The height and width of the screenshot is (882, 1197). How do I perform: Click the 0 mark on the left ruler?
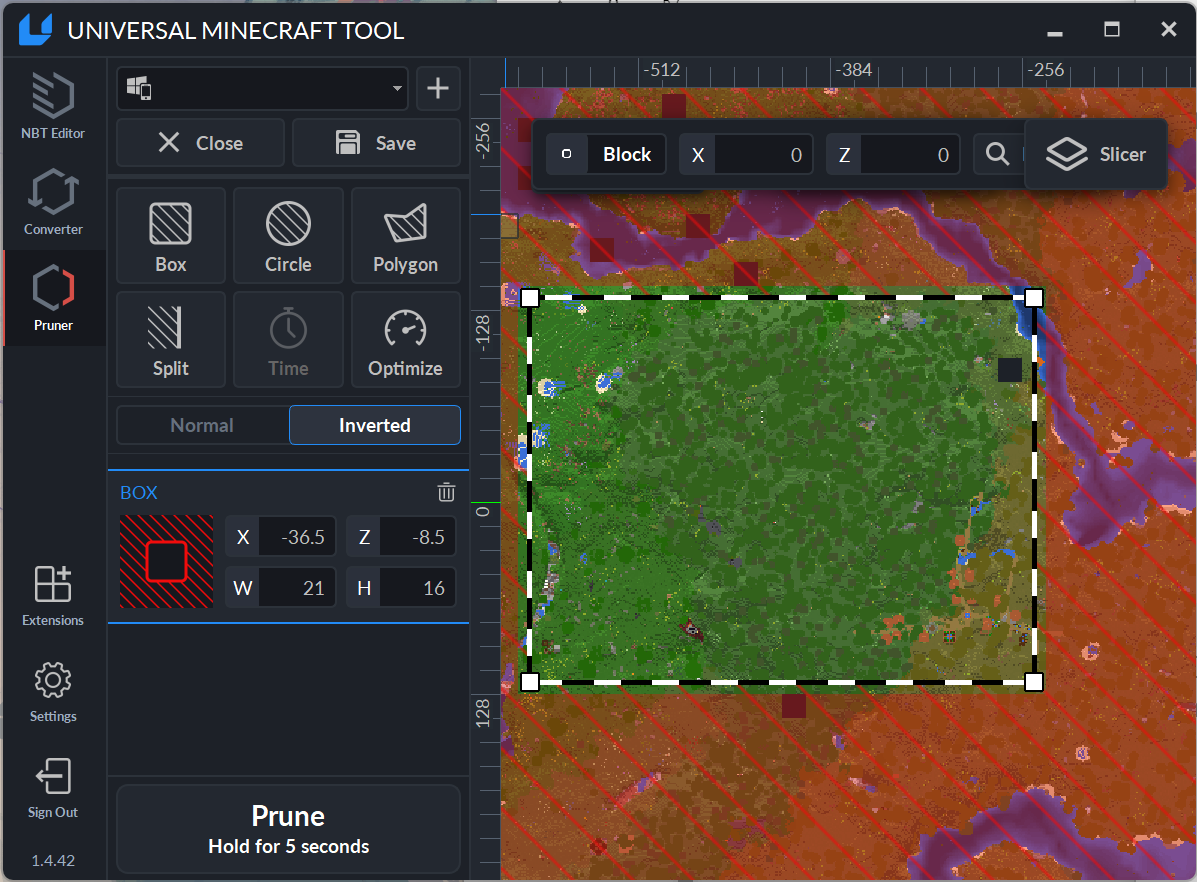click(x=482, y=511)
